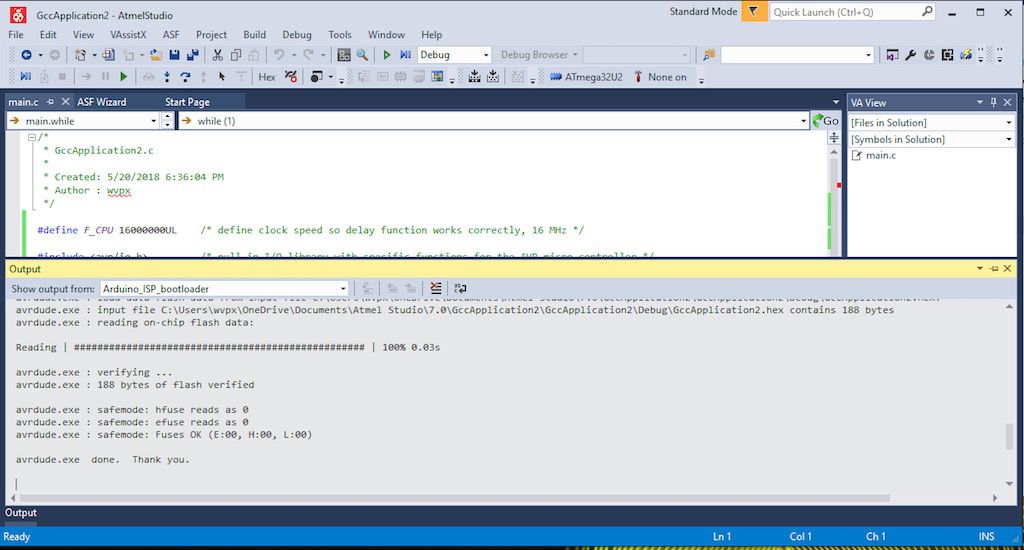Screen dimensions: 1024x550
Task: Open the tab list dropdown arrow in editor
Action: [836, 102]
